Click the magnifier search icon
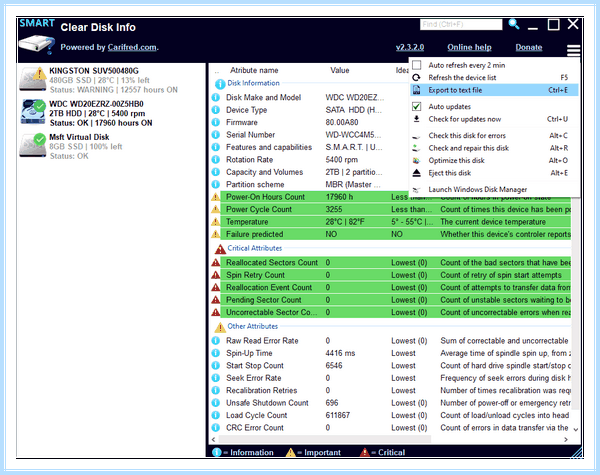 pyautogui.click(x=514, y=24)
